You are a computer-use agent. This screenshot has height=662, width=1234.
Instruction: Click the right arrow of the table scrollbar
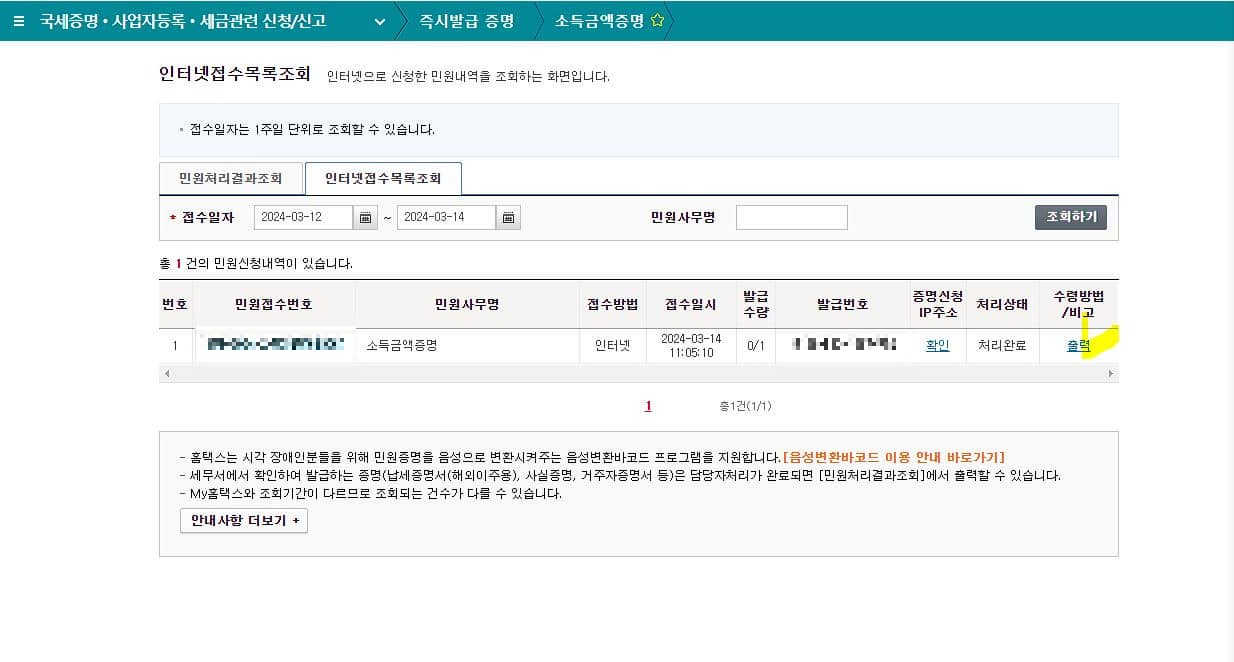pos(1111,373)
